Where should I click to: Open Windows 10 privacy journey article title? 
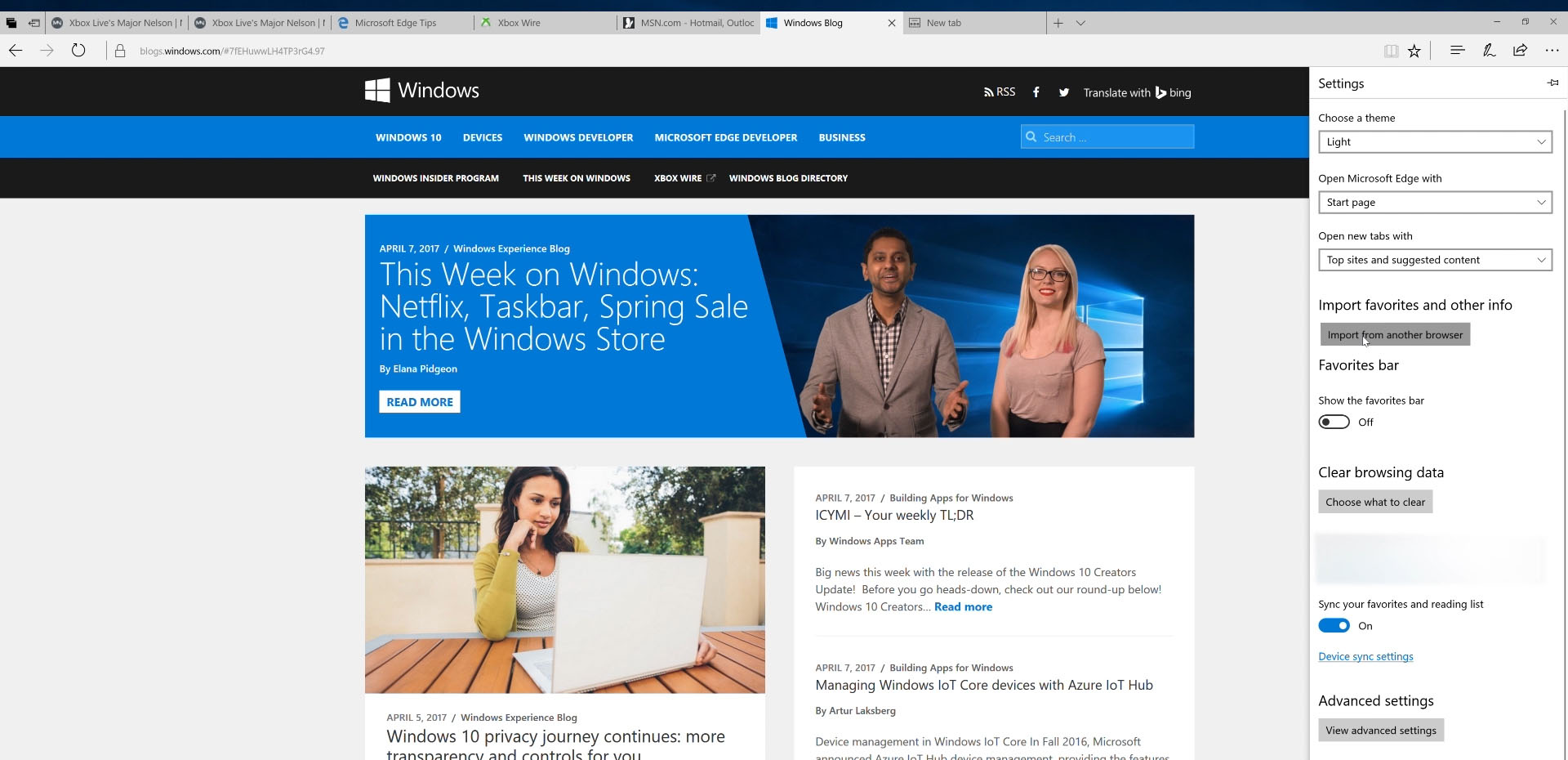click(555, 744)
